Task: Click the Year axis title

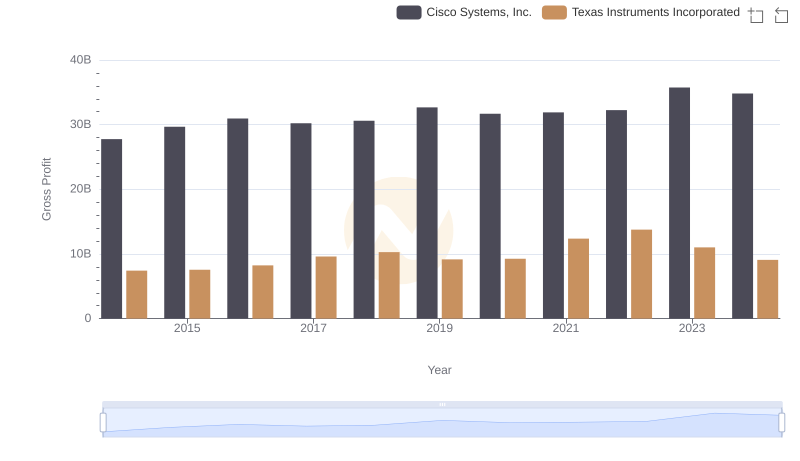Action: (x=439, y=370)
